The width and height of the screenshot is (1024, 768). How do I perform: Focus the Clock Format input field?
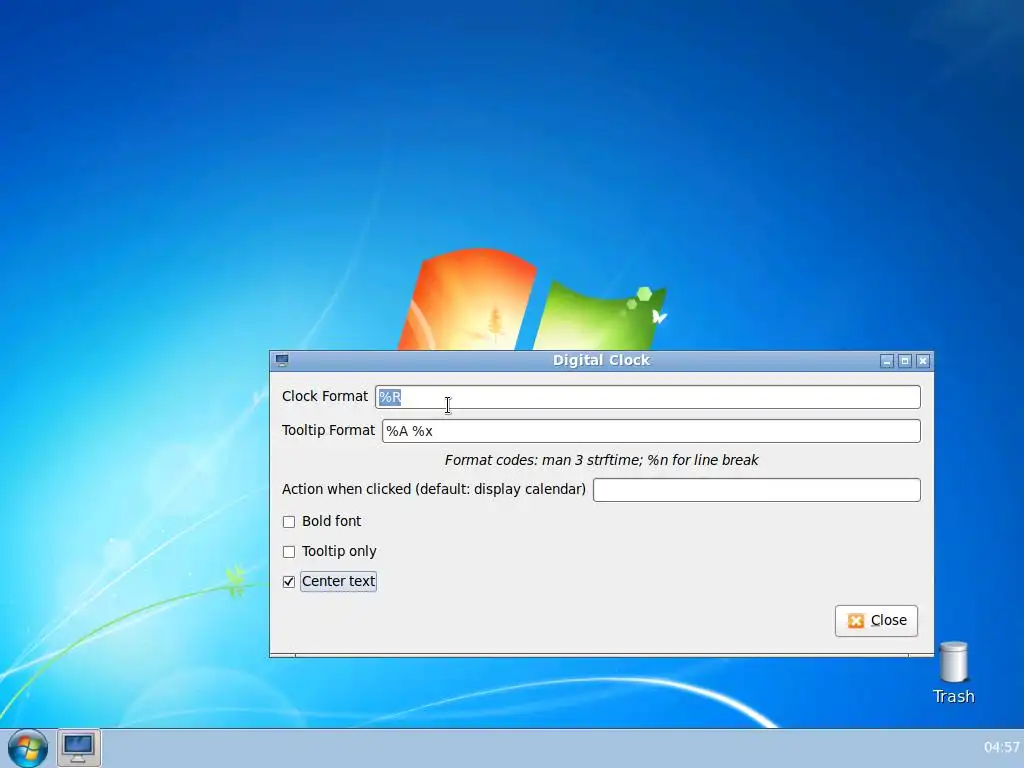[x=648, y=397]
